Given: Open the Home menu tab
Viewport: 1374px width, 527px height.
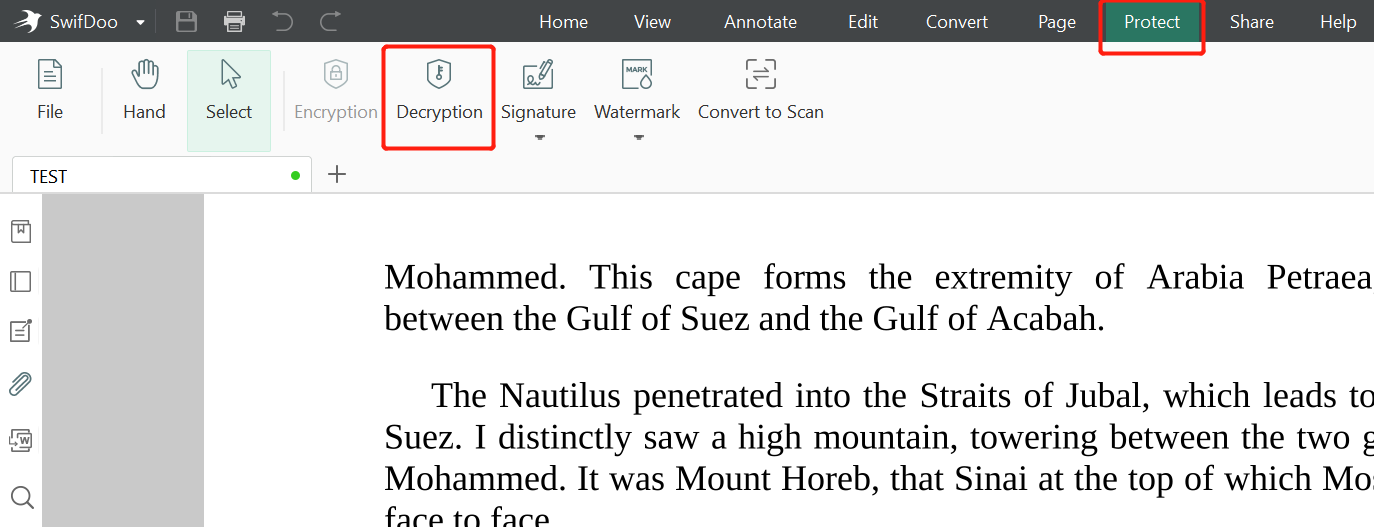Looking at the screenshot, I should (563, 22).
